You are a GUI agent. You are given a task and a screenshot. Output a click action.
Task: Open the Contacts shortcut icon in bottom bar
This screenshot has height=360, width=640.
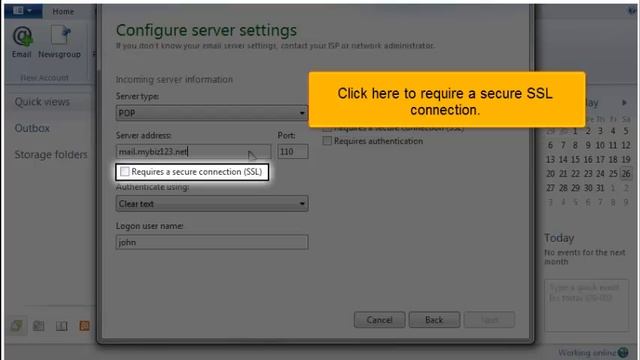pos(62,325)
